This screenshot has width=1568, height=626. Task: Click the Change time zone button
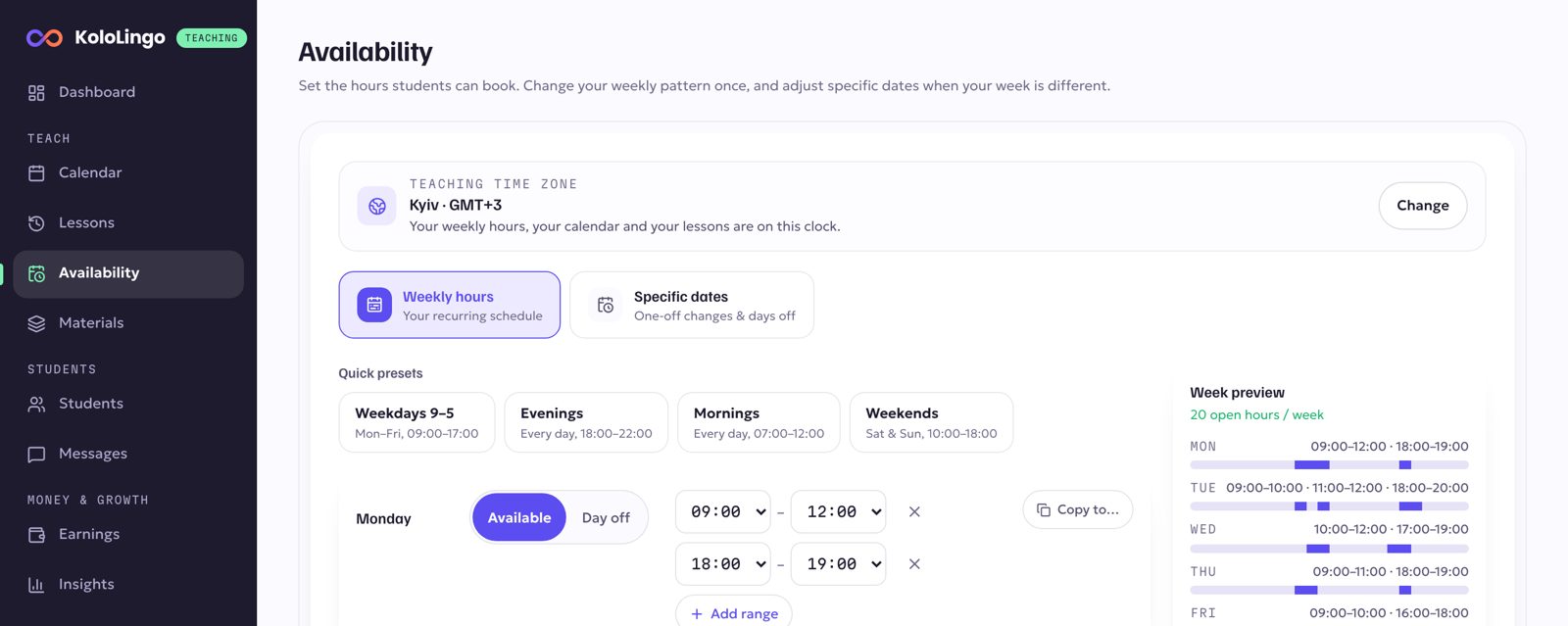[x=1423, y=206]
